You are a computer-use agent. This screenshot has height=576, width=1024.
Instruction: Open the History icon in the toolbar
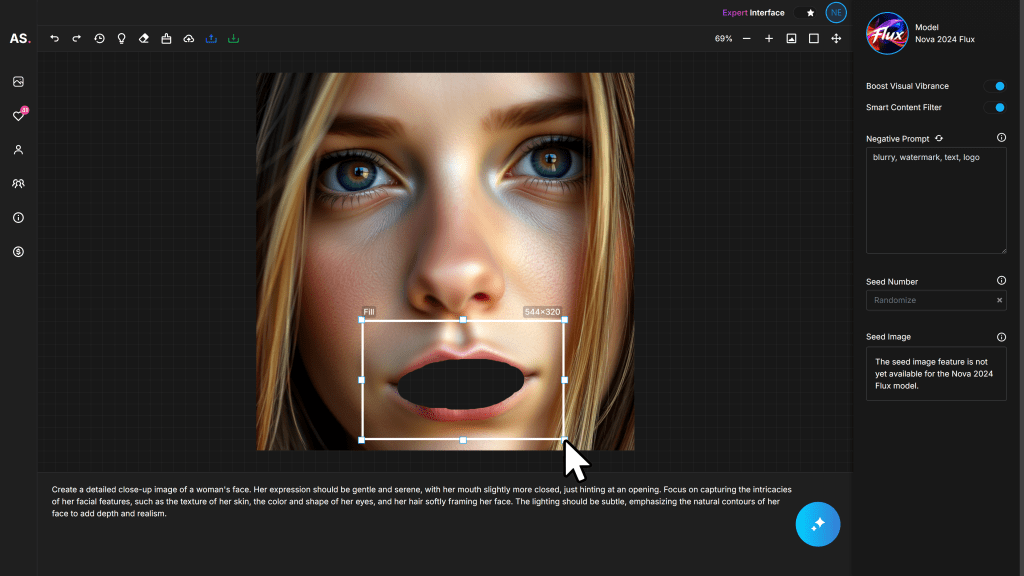(x=99, y=39)
